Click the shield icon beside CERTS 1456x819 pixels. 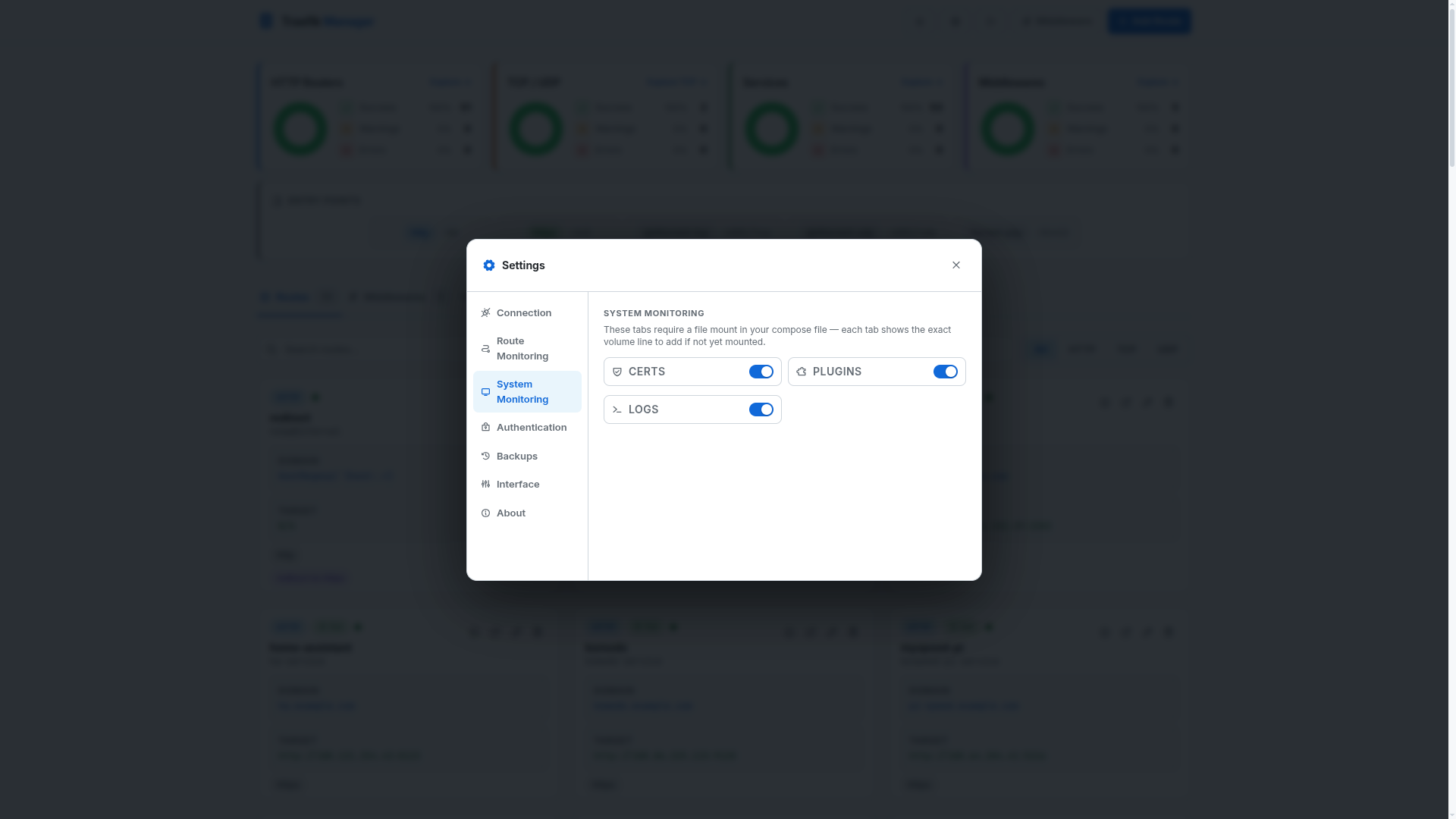(617, 372)
